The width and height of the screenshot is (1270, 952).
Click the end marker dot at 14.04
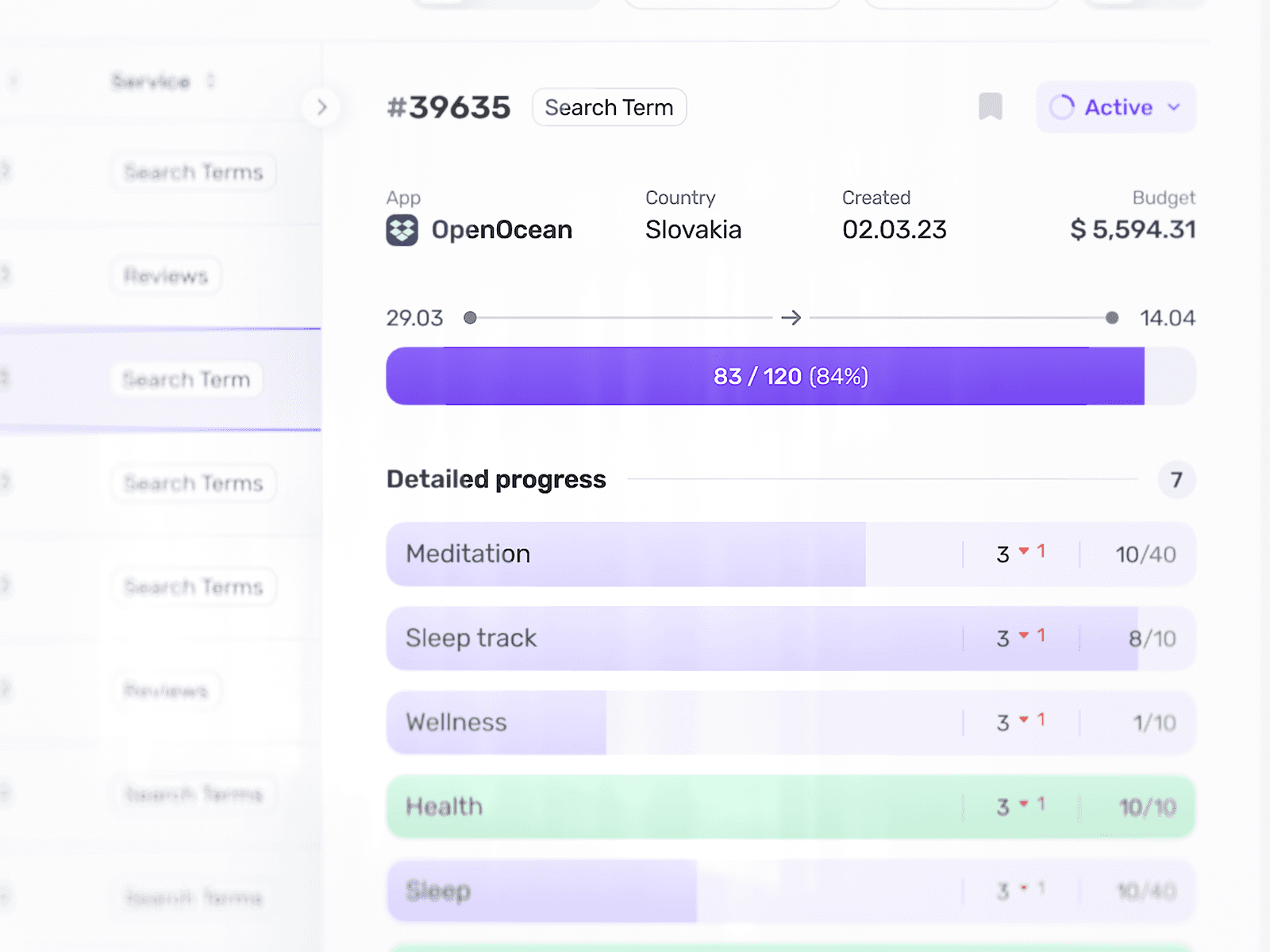(x=1112, y=318)
